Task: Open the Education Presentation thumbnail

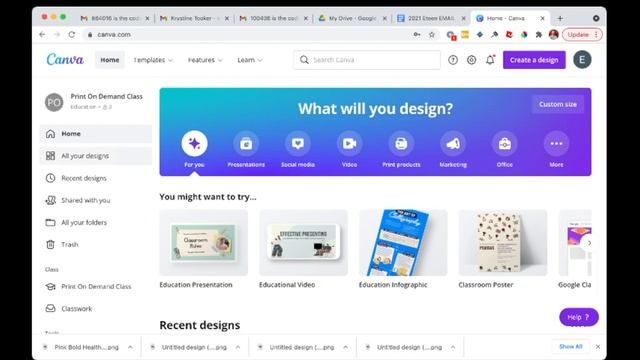Action: coord(204,243)
